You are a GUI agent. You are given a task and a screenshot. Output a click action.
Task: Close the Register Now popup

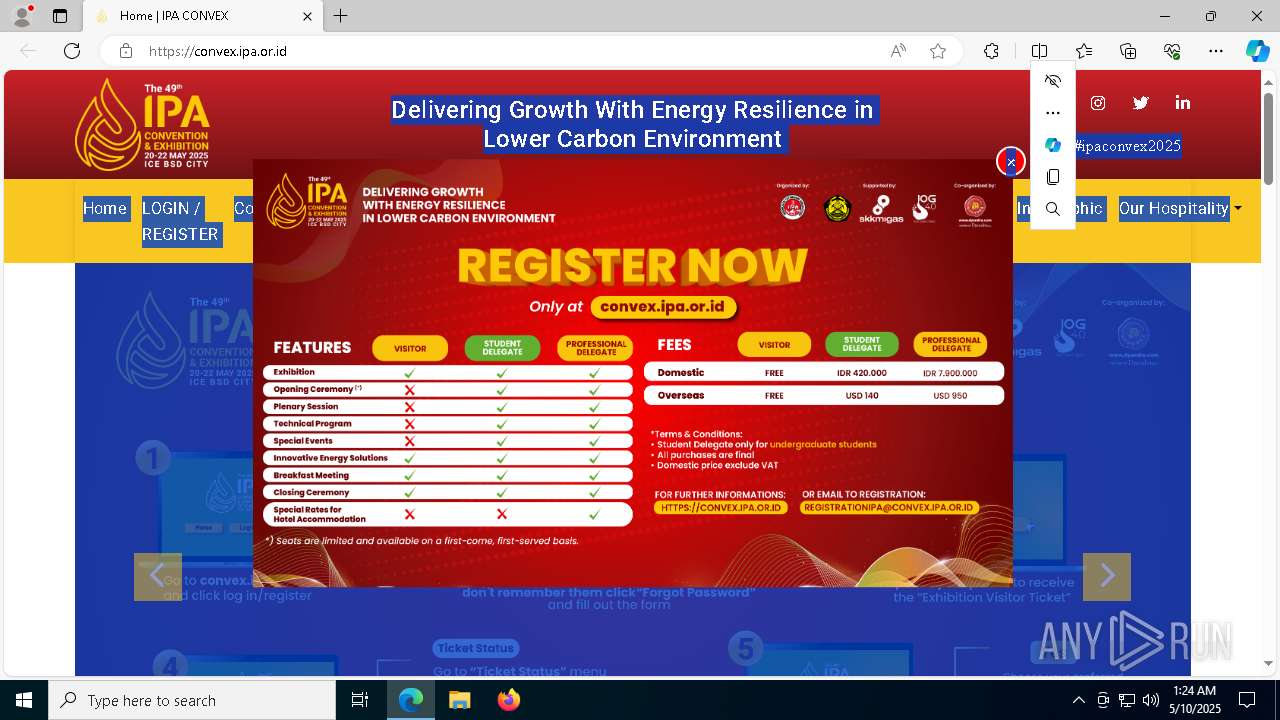(x=1010, y=161)
